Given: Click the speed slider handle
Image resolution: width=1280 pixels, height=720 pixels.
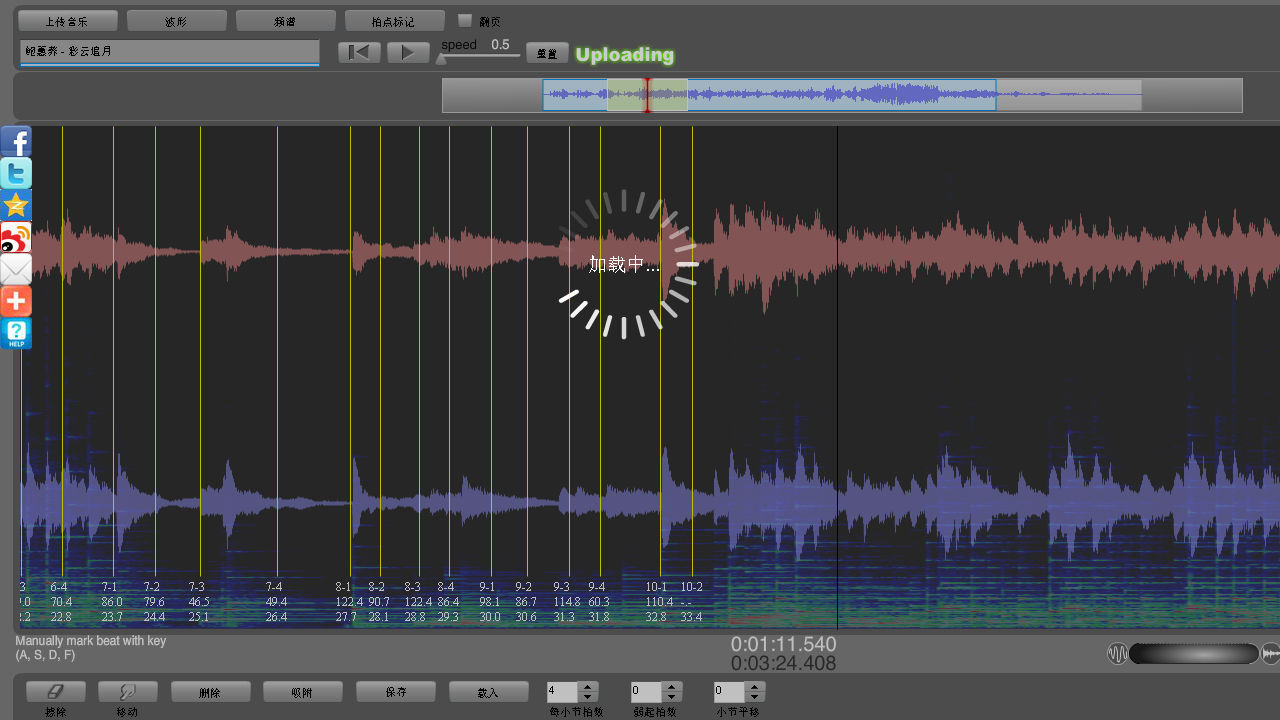Looking at the screenshot, I should coord(441,59).
